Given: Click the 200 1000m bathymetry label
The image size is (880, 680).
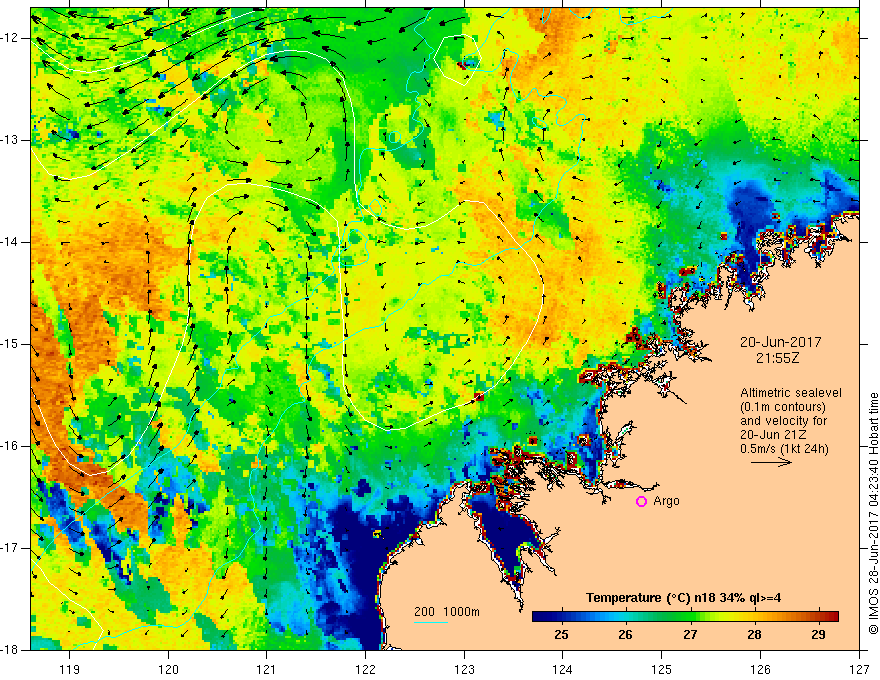Looking at the screenshot, I should [x=447, y=612].
